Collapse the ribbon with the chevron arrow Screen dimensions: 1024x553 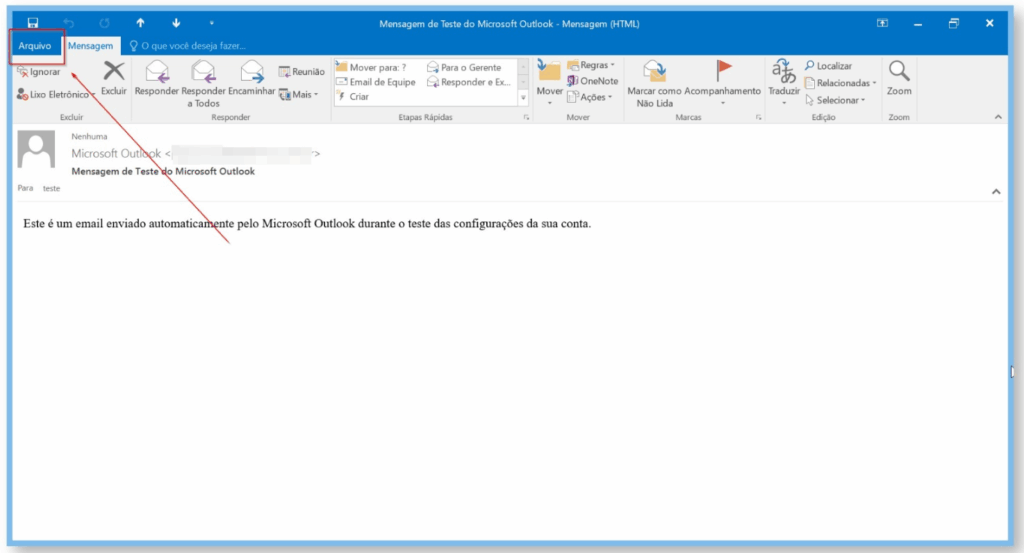pos(997,117)
